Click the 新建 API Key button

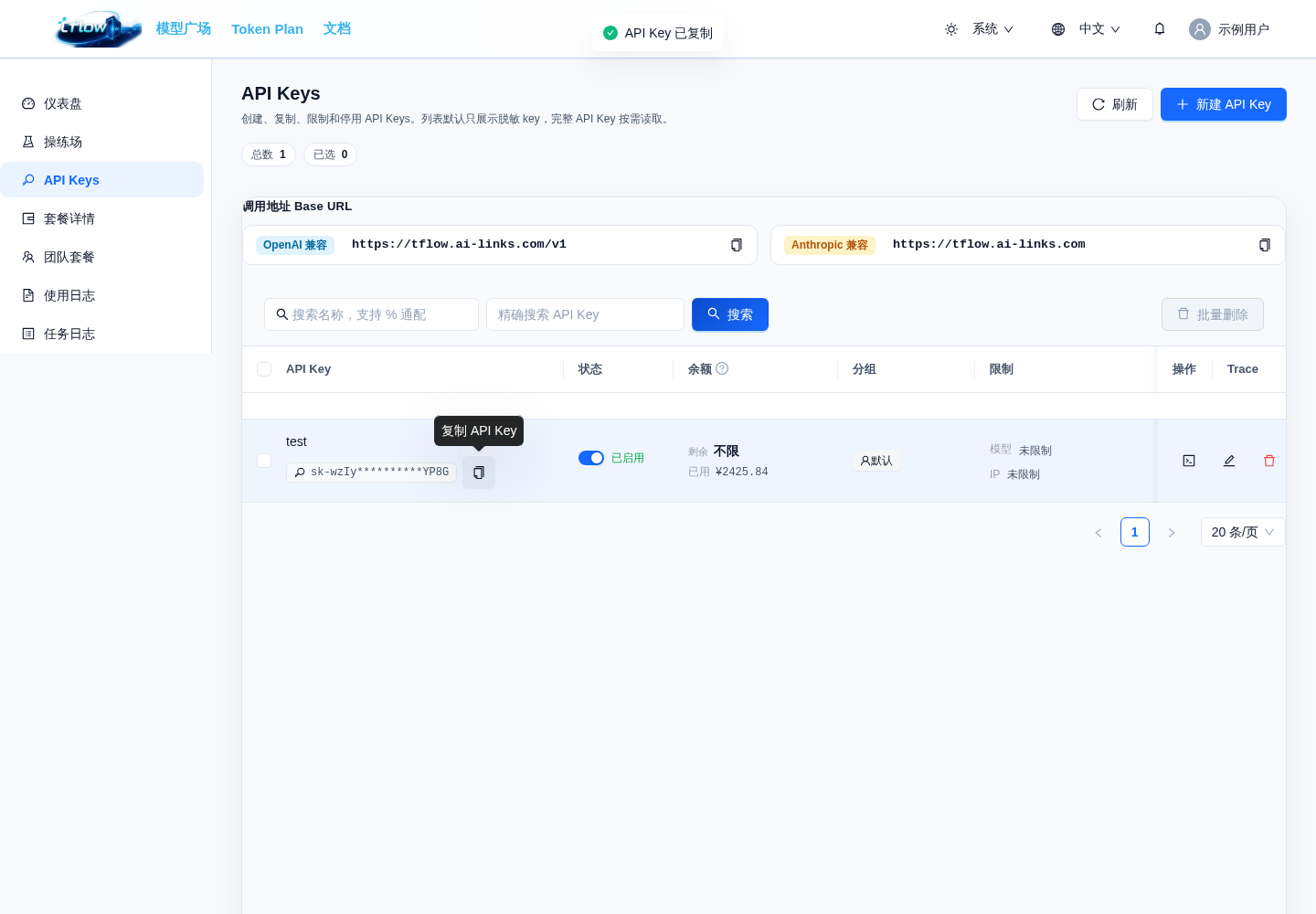click(x=1224, y=104)
